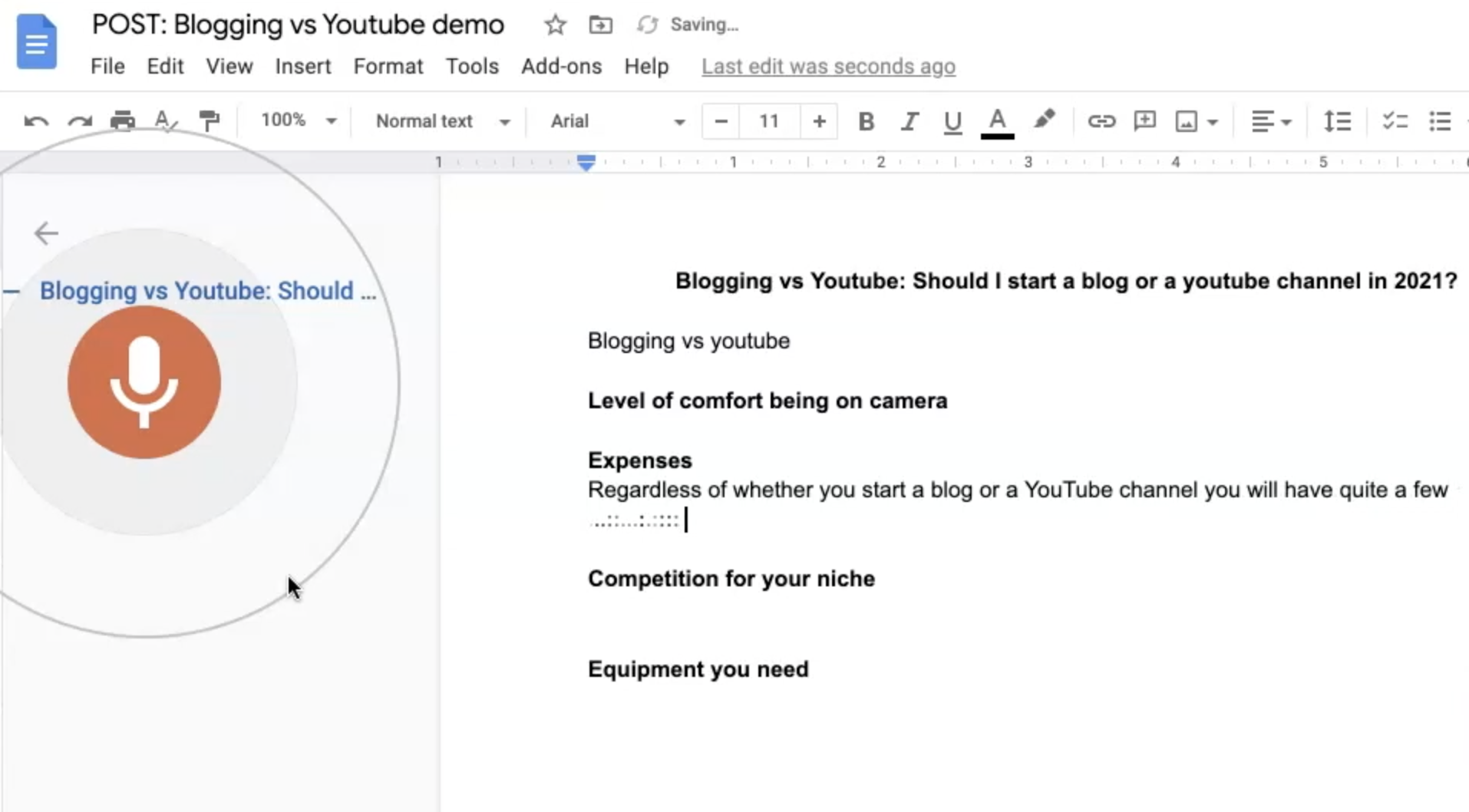Click the Competition for your niche heading

click(731, 579)
